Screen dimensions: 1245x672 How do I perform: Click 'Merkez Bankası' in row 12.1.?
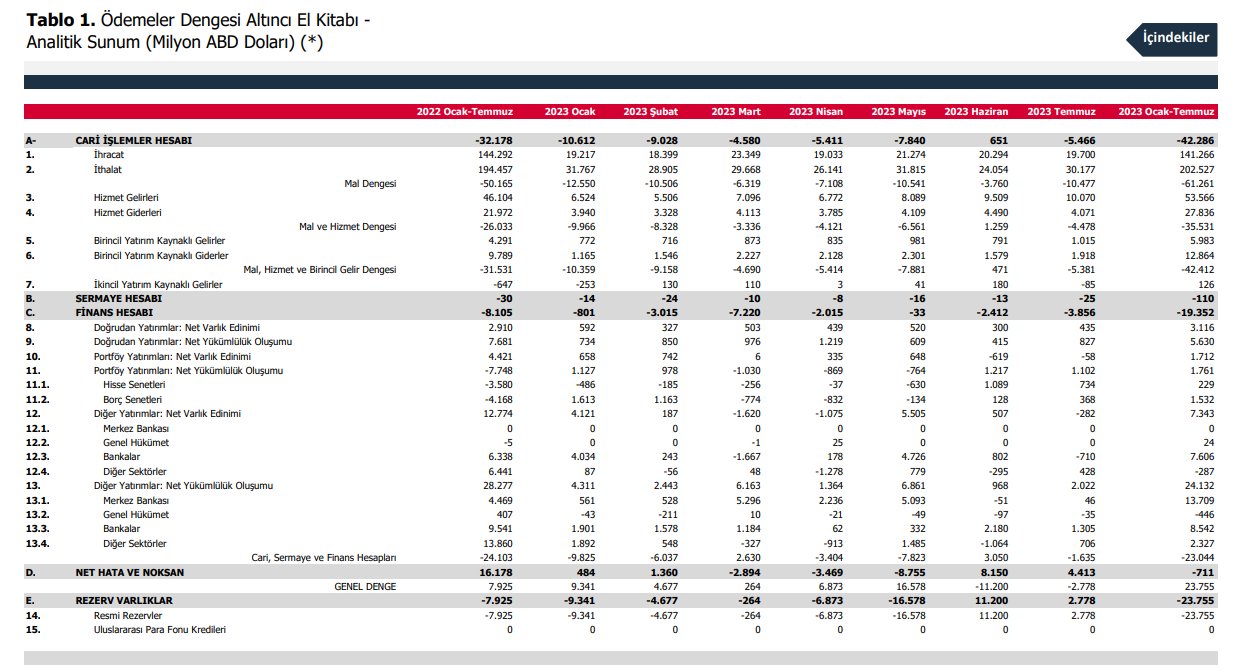click(x=136, y=428)
